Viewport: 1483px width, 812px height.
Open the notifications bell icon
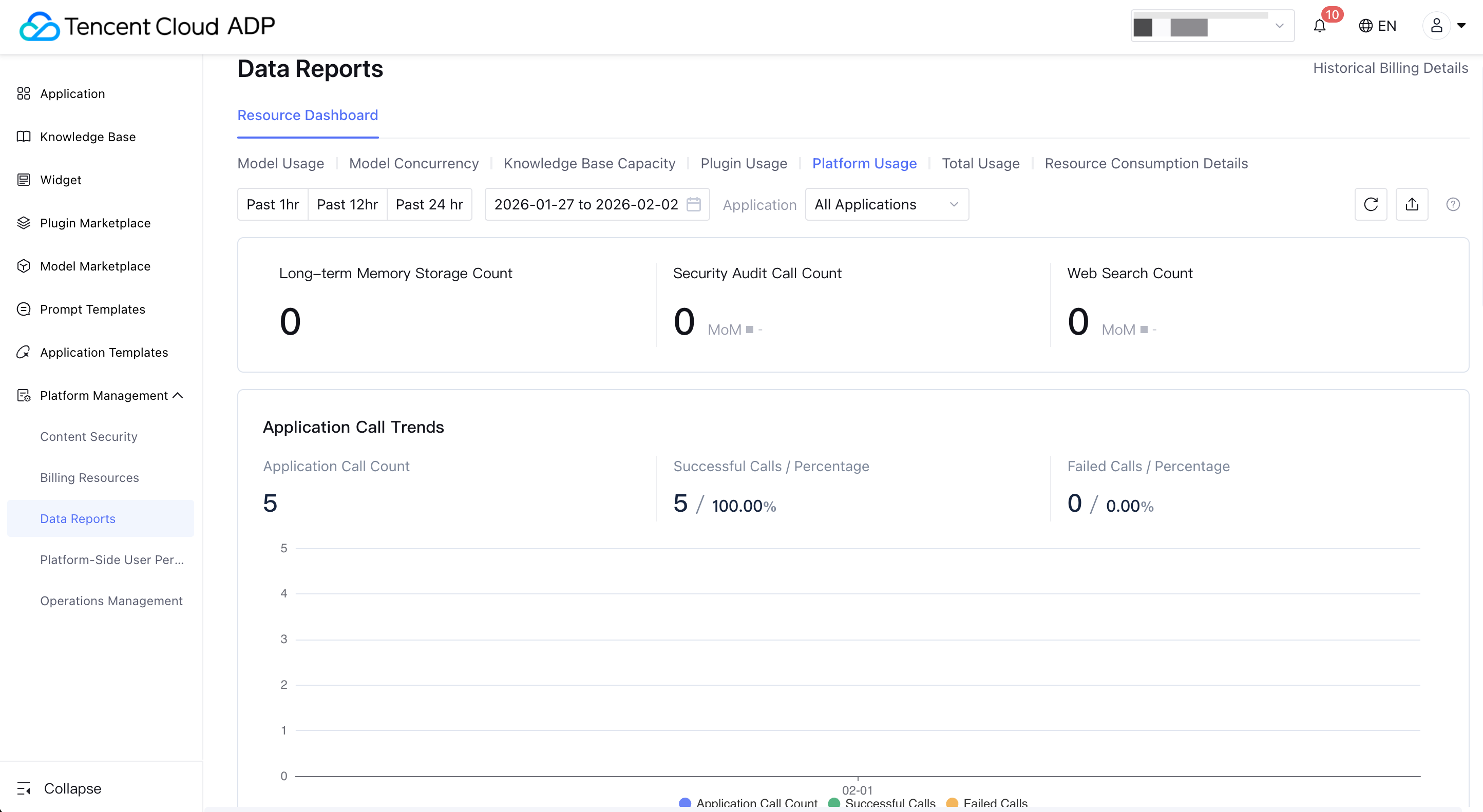1320,26
